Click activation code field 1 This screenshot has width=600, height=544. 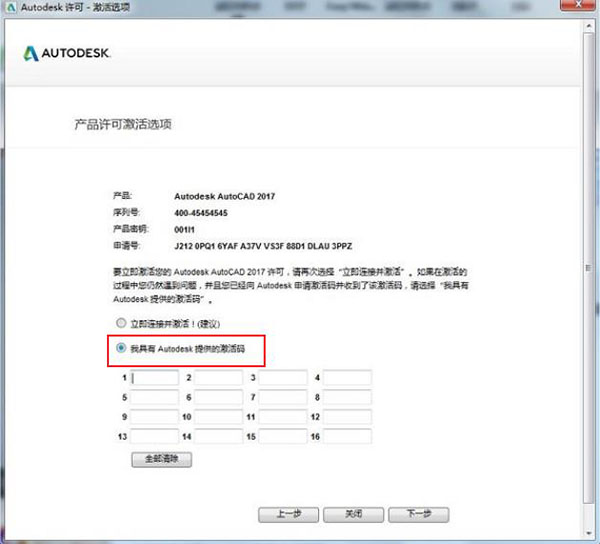pos(154,378)
